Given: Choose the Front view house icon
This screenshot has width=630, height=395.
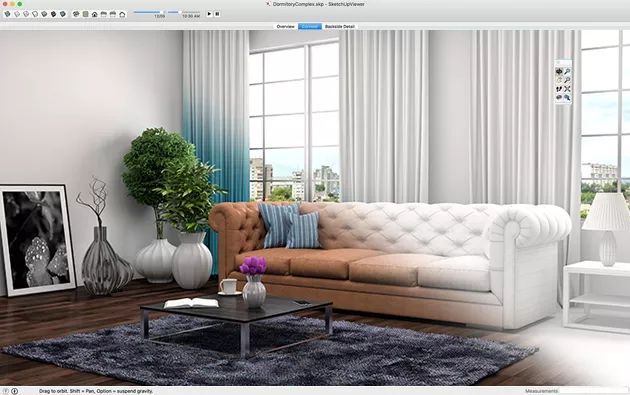Looking at the screenshot, I should coord(94,14).
